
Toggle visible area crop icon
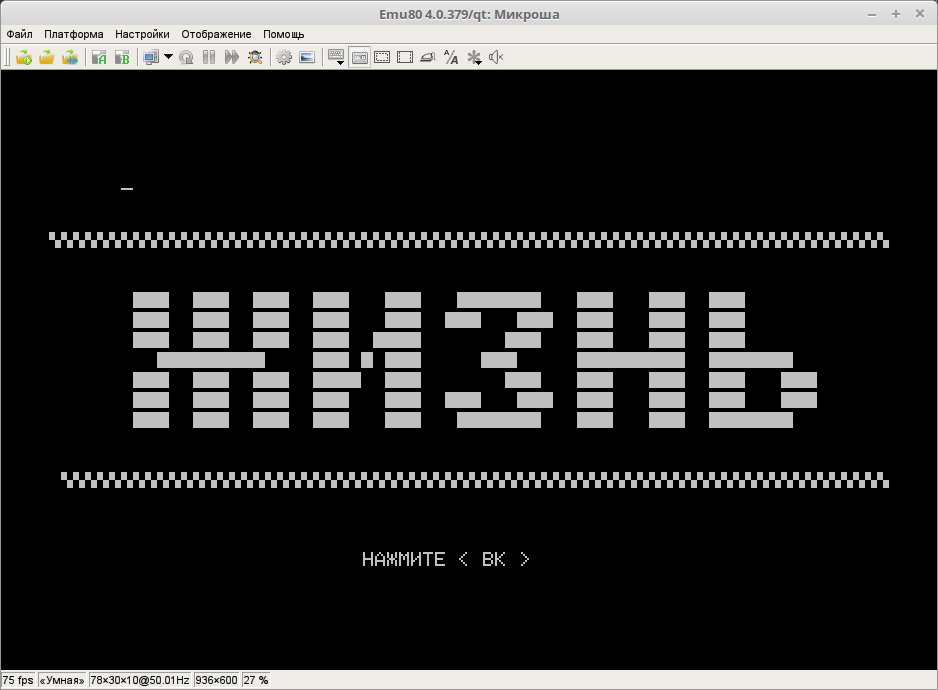382,57
